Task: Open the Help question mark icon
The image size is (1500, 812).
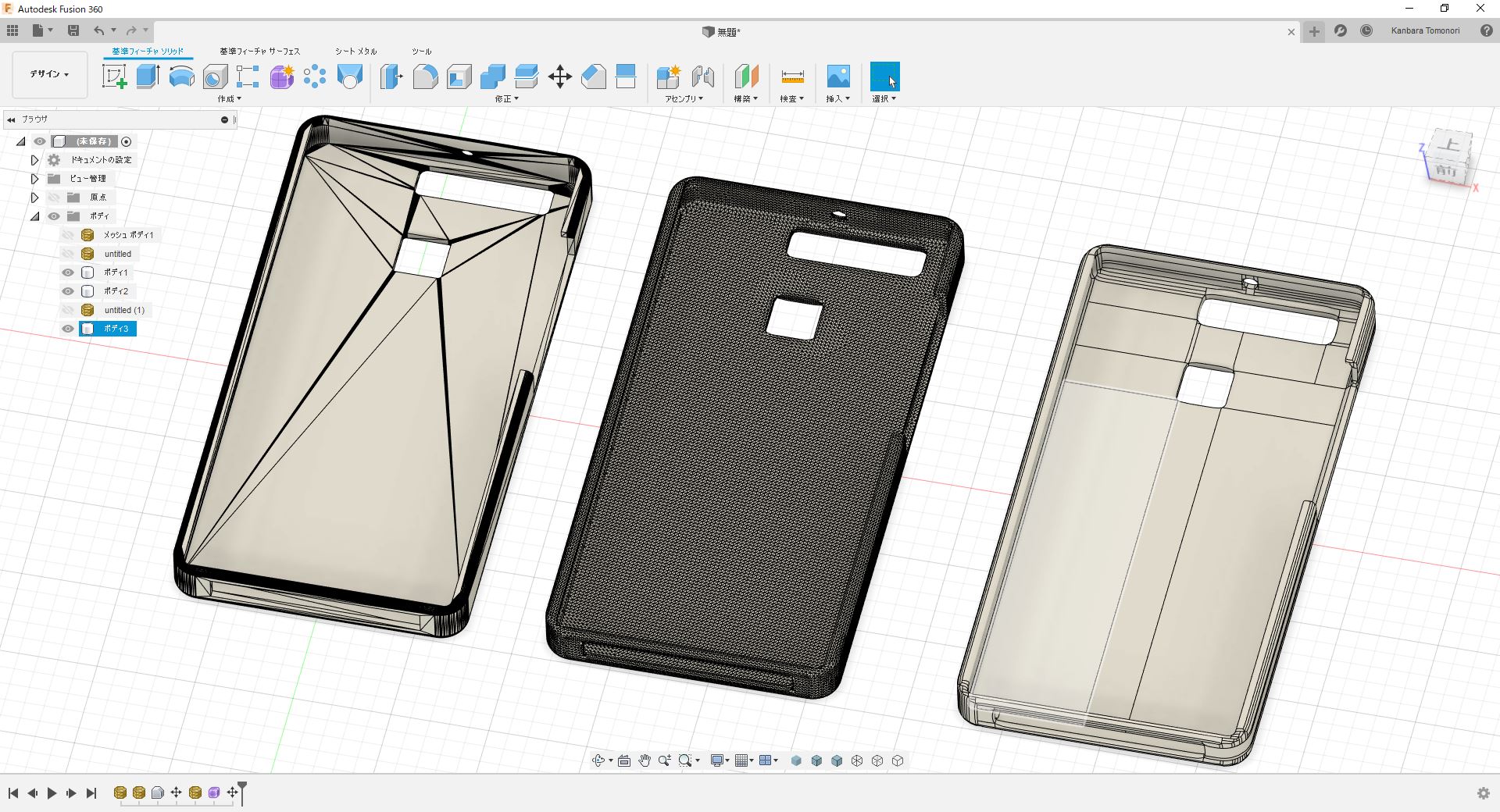Action: [x=1487, y=30]
